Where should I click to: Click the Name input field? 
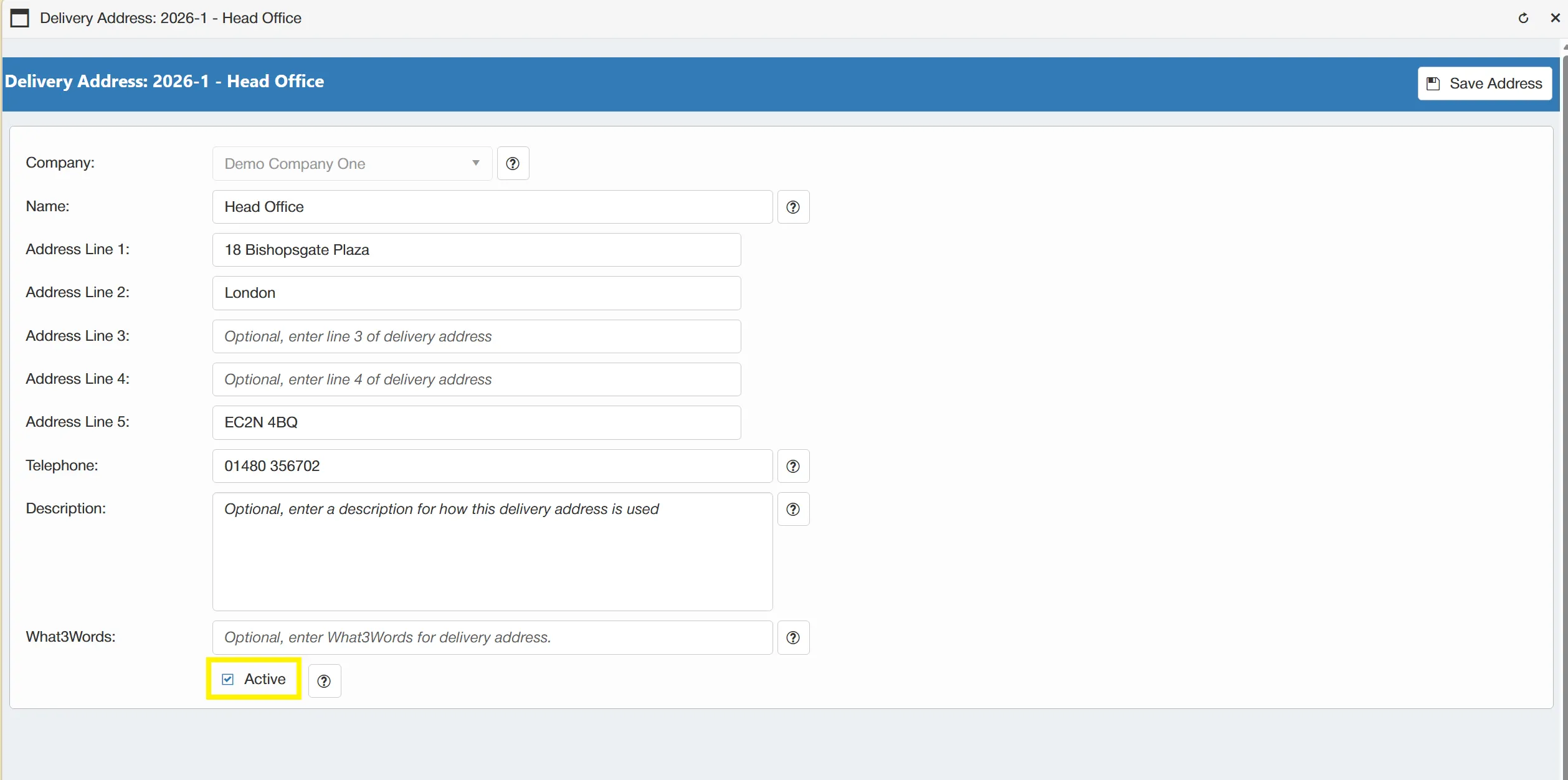click(492, 207)
